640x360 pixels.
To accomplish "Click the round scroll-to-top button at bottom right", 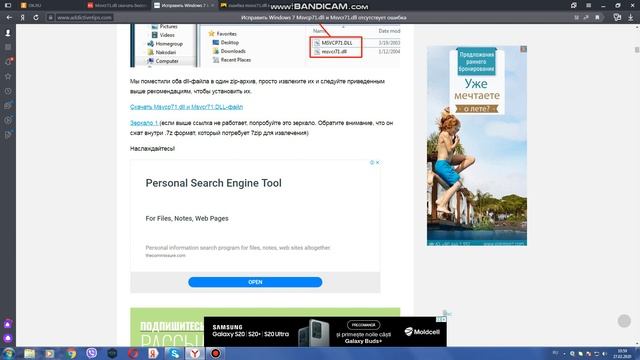I will (x=624, y=321).
